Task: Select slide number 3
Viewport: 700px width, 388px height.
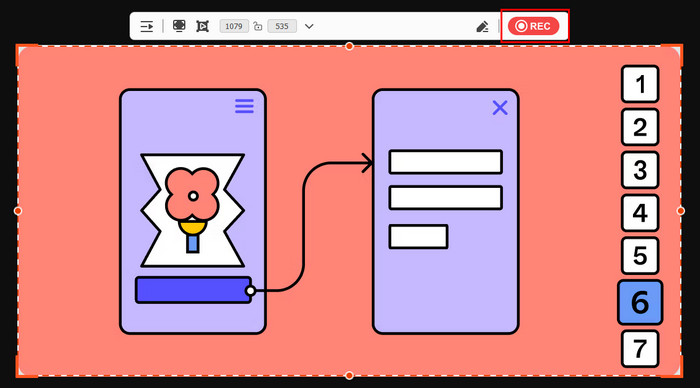Action: click(640, 170)
